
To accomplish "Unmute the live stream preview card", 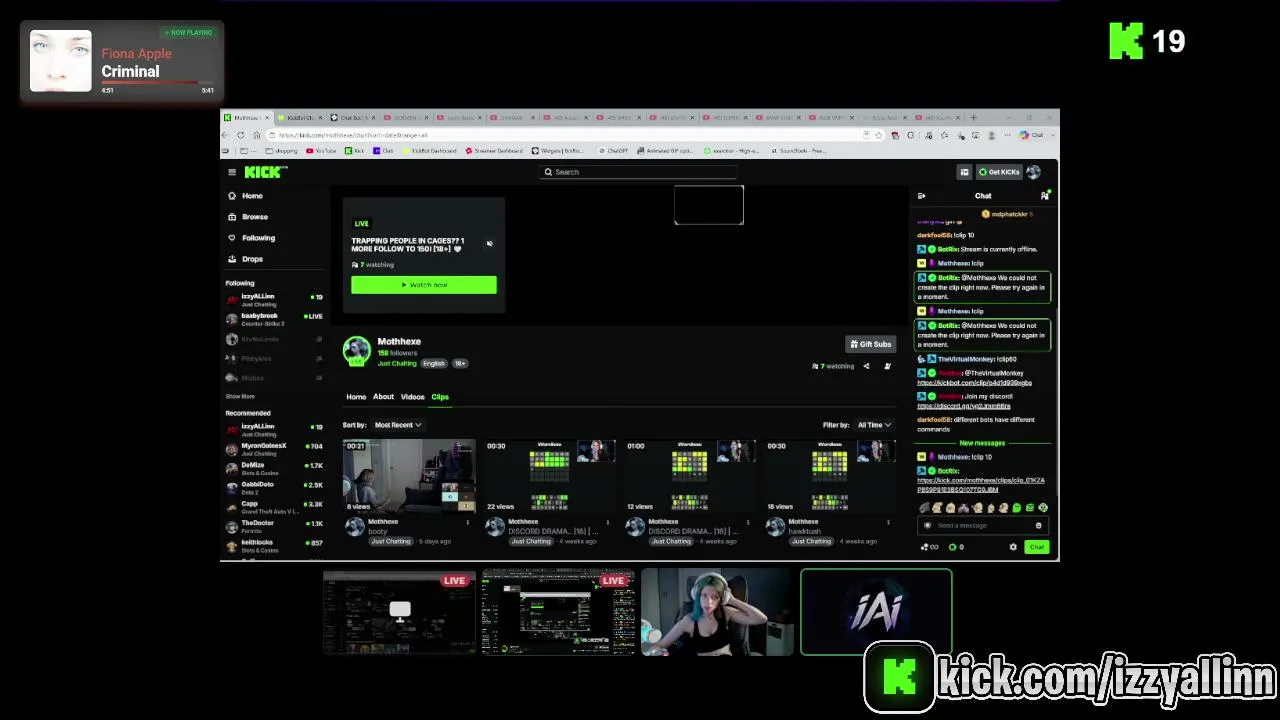I will pyautogui.click(x=489, y=243).
